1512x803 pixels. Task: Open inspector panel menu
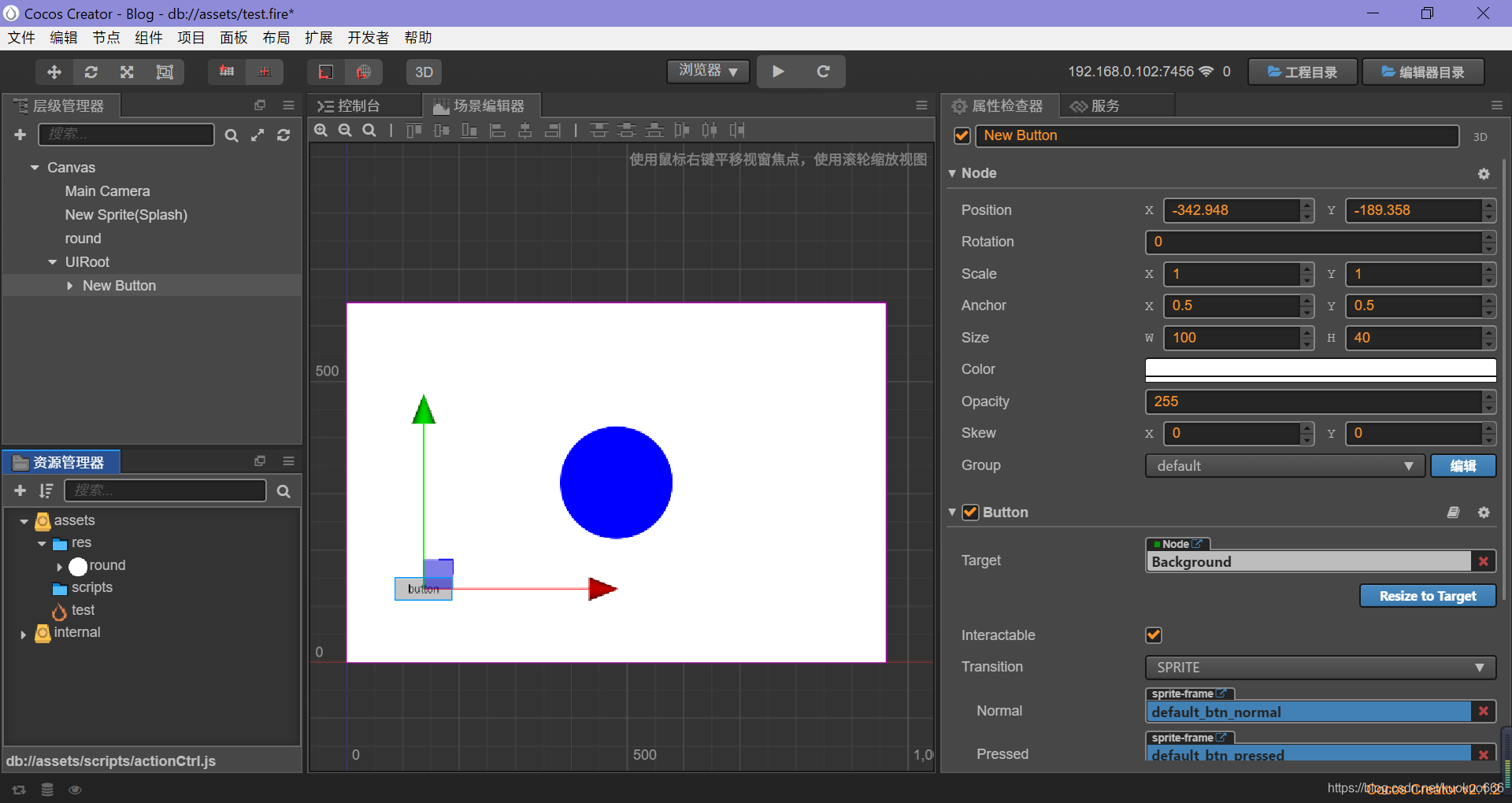click(x=1497, y=105)
